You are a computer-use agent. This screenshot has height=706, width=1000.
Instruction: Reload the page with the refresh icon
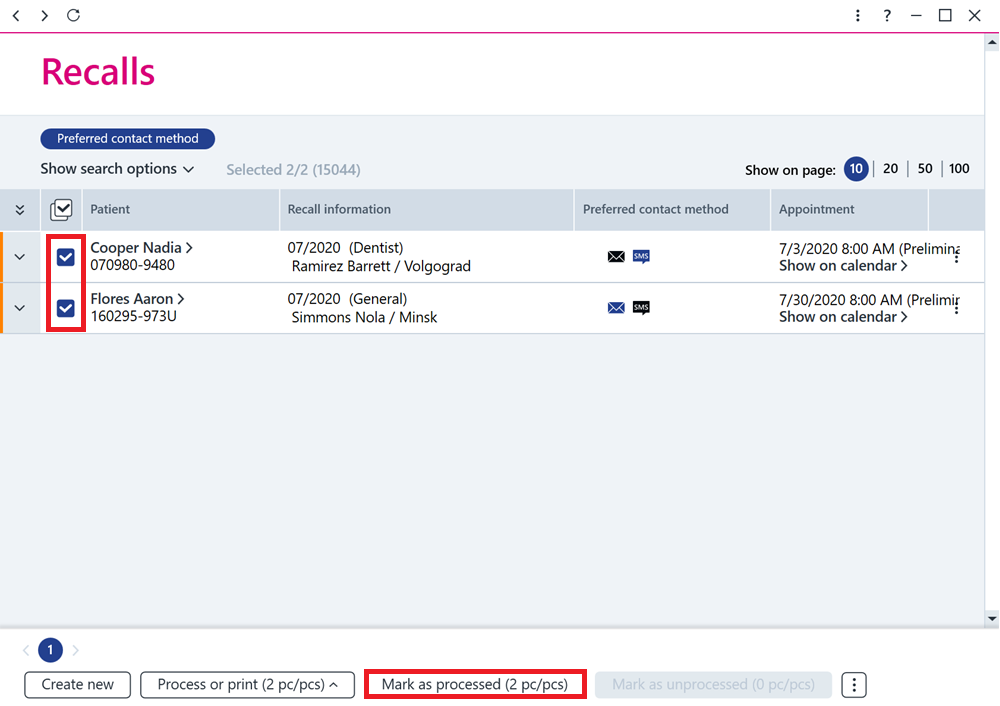pyautogui.click(x=73, y=15)
